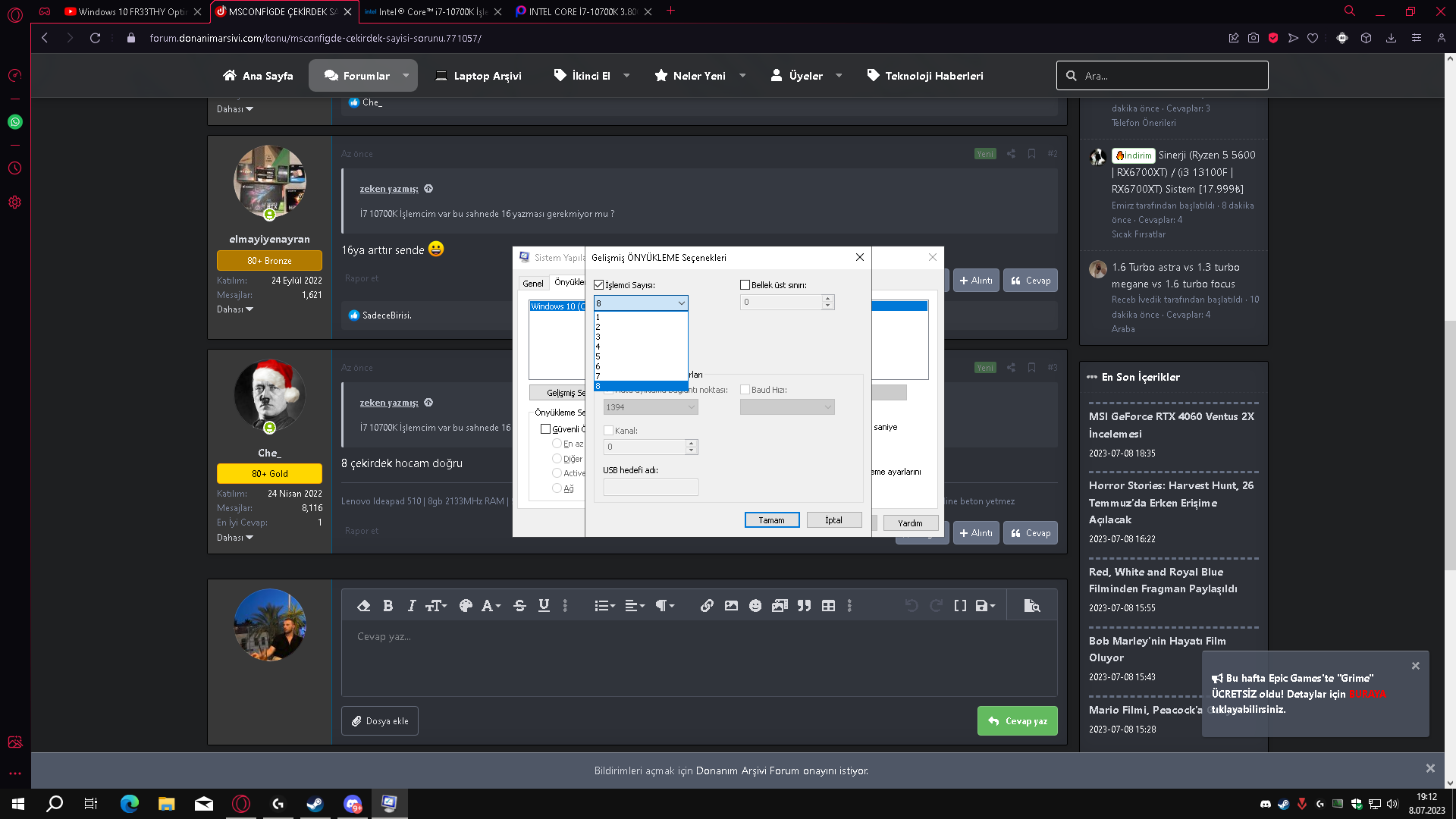1456x819 pixels.
Task: Expand the Forumlar navigation dropdown arrow
Action: (x=406, y=76)
